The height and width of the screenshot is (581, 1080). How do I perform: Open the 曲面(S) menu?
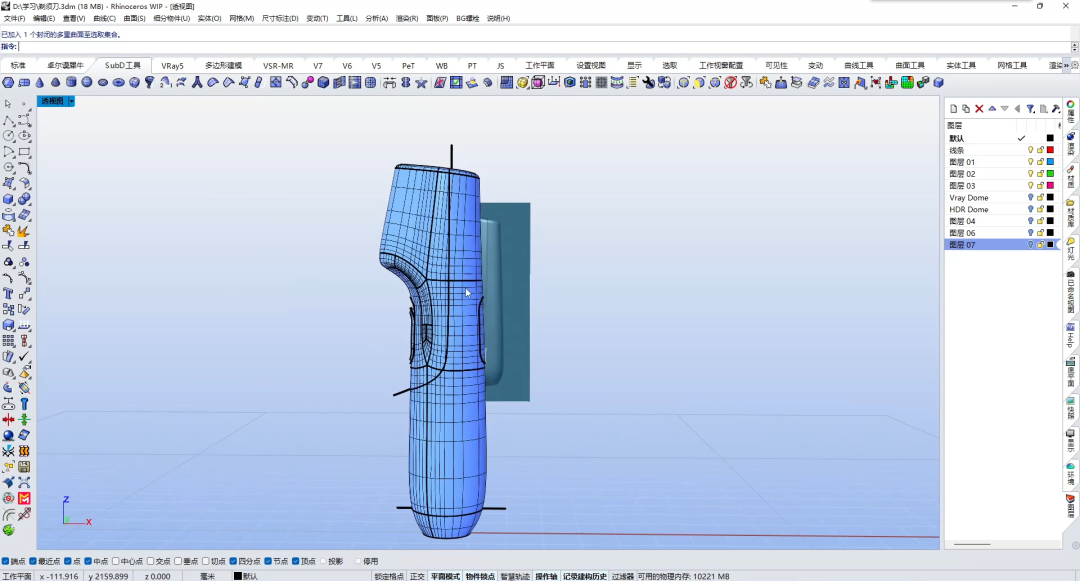[x=135, y=18]
